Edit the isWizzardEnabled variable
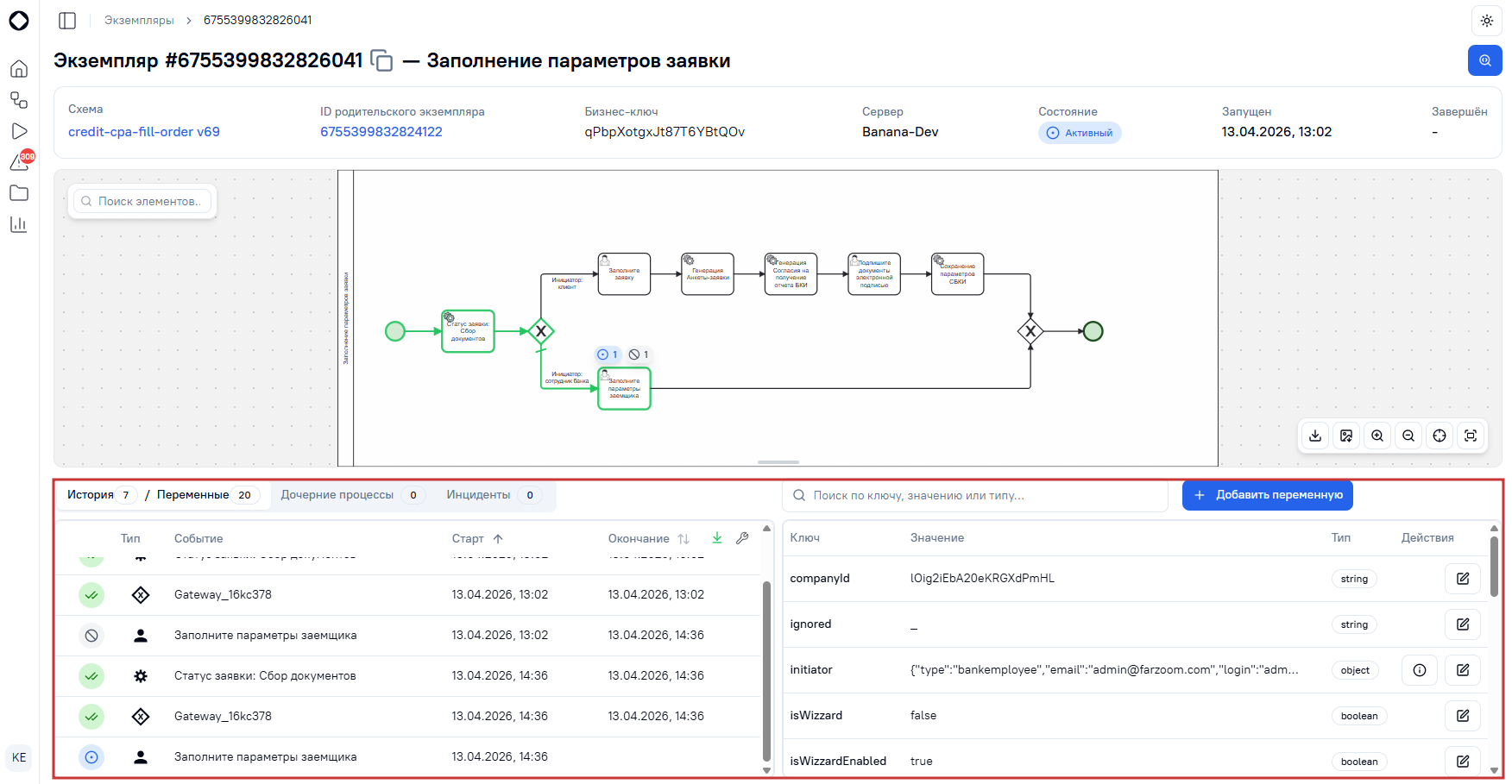1512x784 pixels. [1463, 761]
